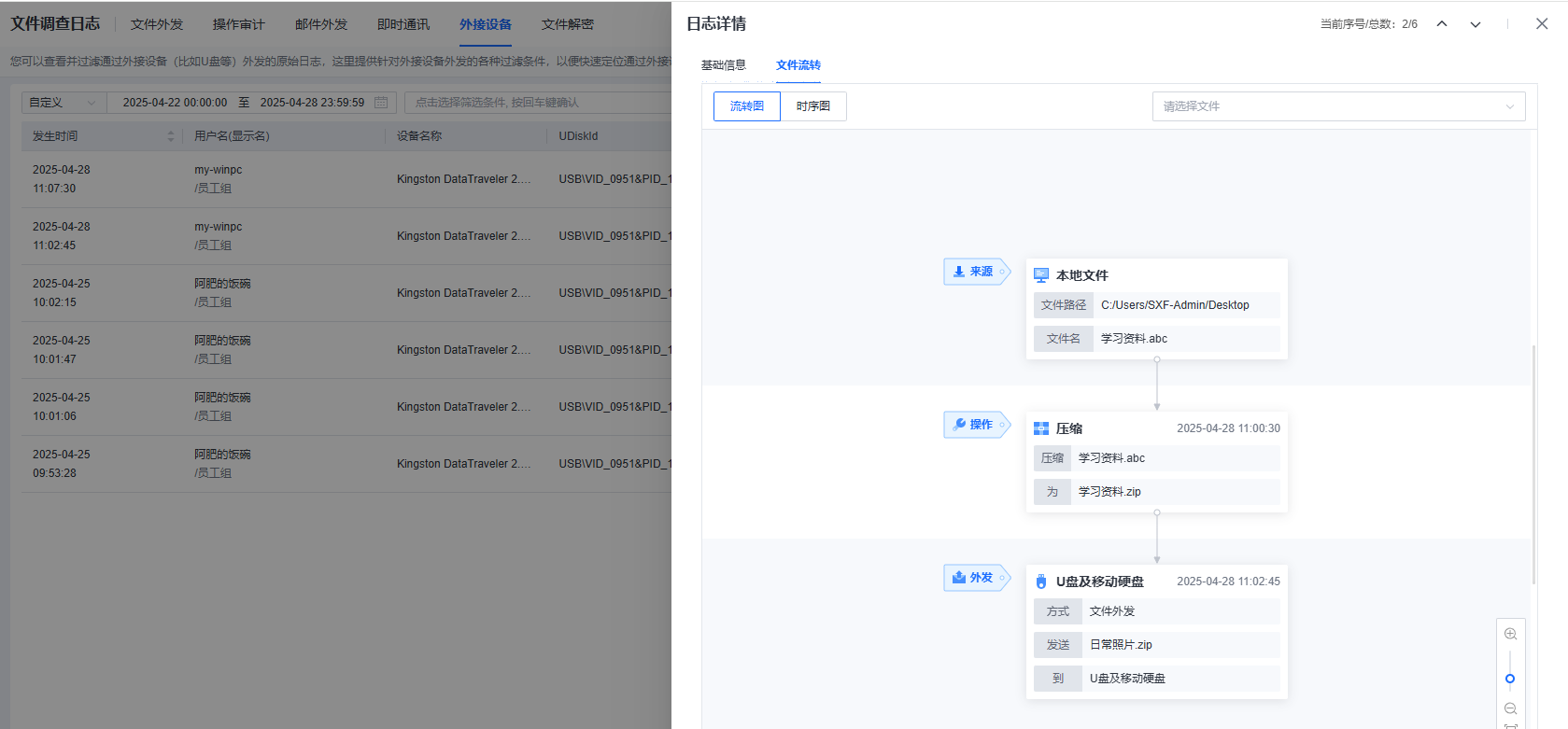Open the 邮件外发 menu tab
Viewport: 1568px width, 729px height.
[x=321, y=24]
